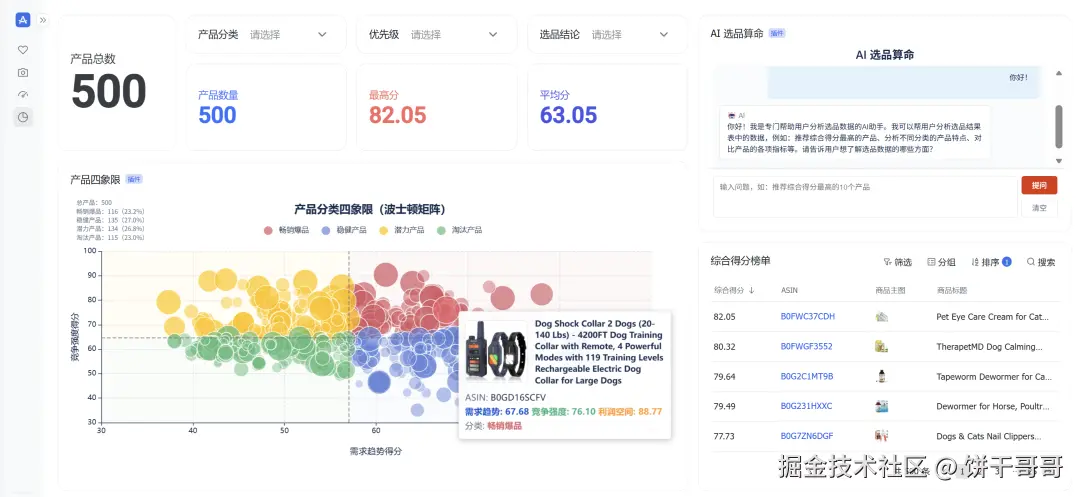Open ASIN link B0FWC37CDH
Image resolution: width=1080 pixels, height=497 pixels.
[807, 317]
